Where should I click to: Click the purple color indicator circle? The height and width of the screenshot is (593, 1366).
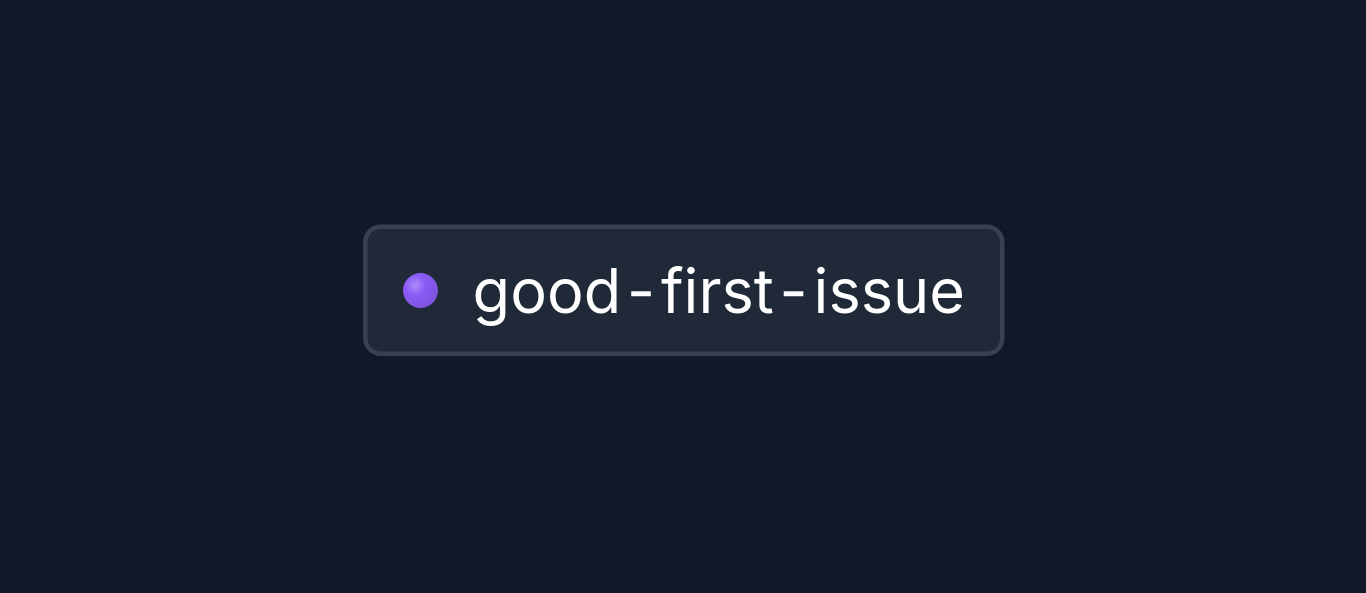coord(420,291)
